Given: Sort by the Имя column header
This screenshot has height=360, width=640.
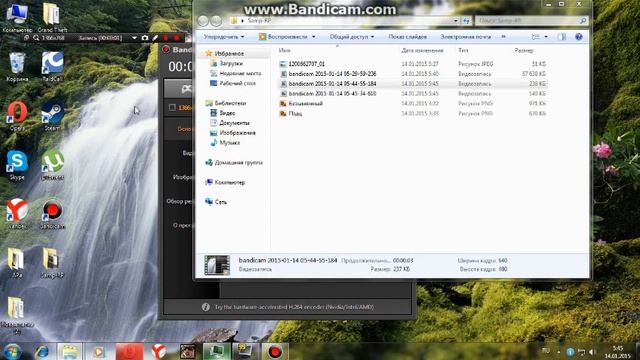Looking at the screenshot, I should point(284,50).
